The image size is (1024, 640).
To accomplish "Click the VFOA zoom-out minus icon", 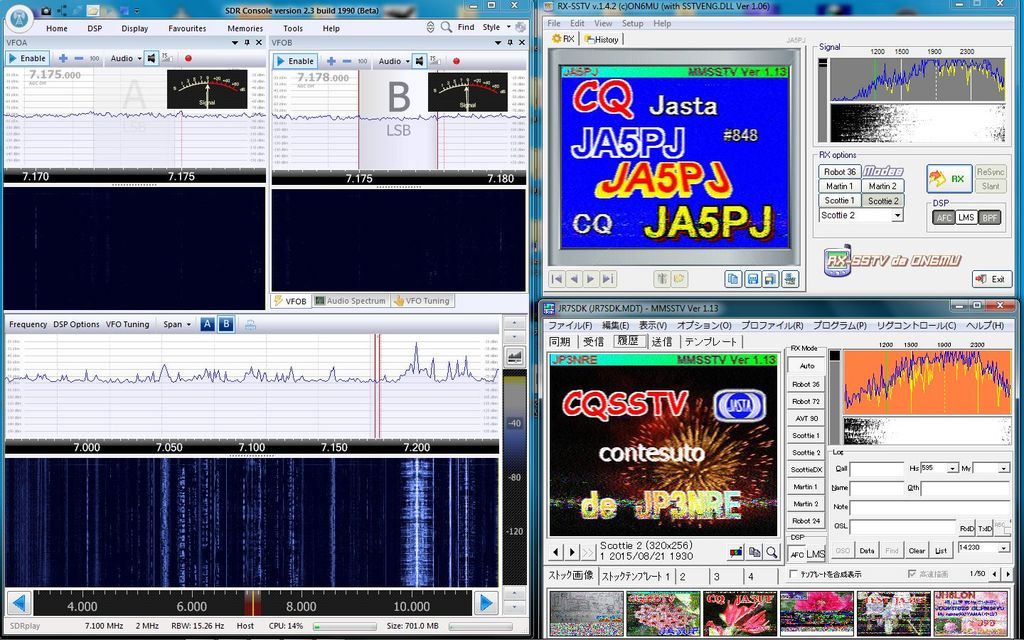I will [x=79, y=58].
